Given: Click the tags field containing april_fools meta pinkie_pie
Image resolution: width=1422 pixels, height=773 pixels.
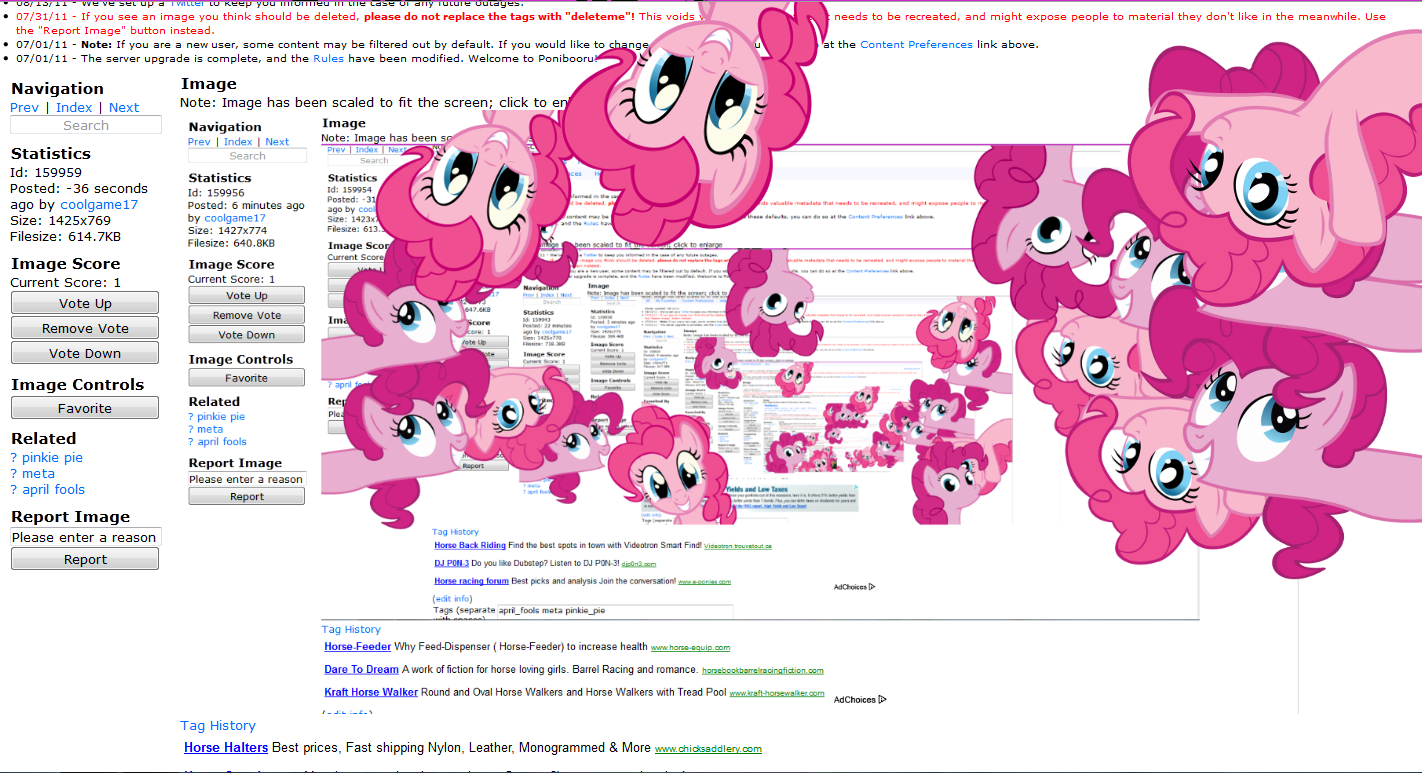Looking at the screenshot, I should click(x=615, y=610).
